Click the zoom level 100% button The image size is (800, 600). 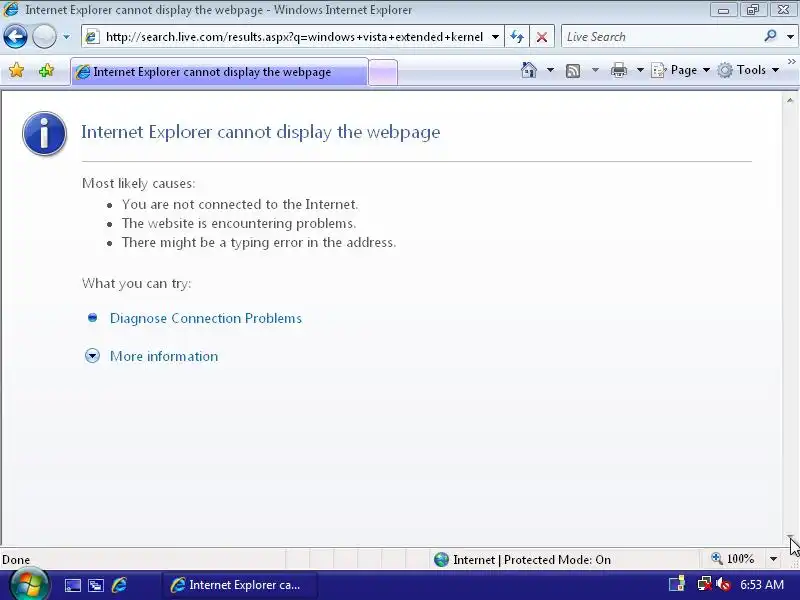tap(734, 559)
